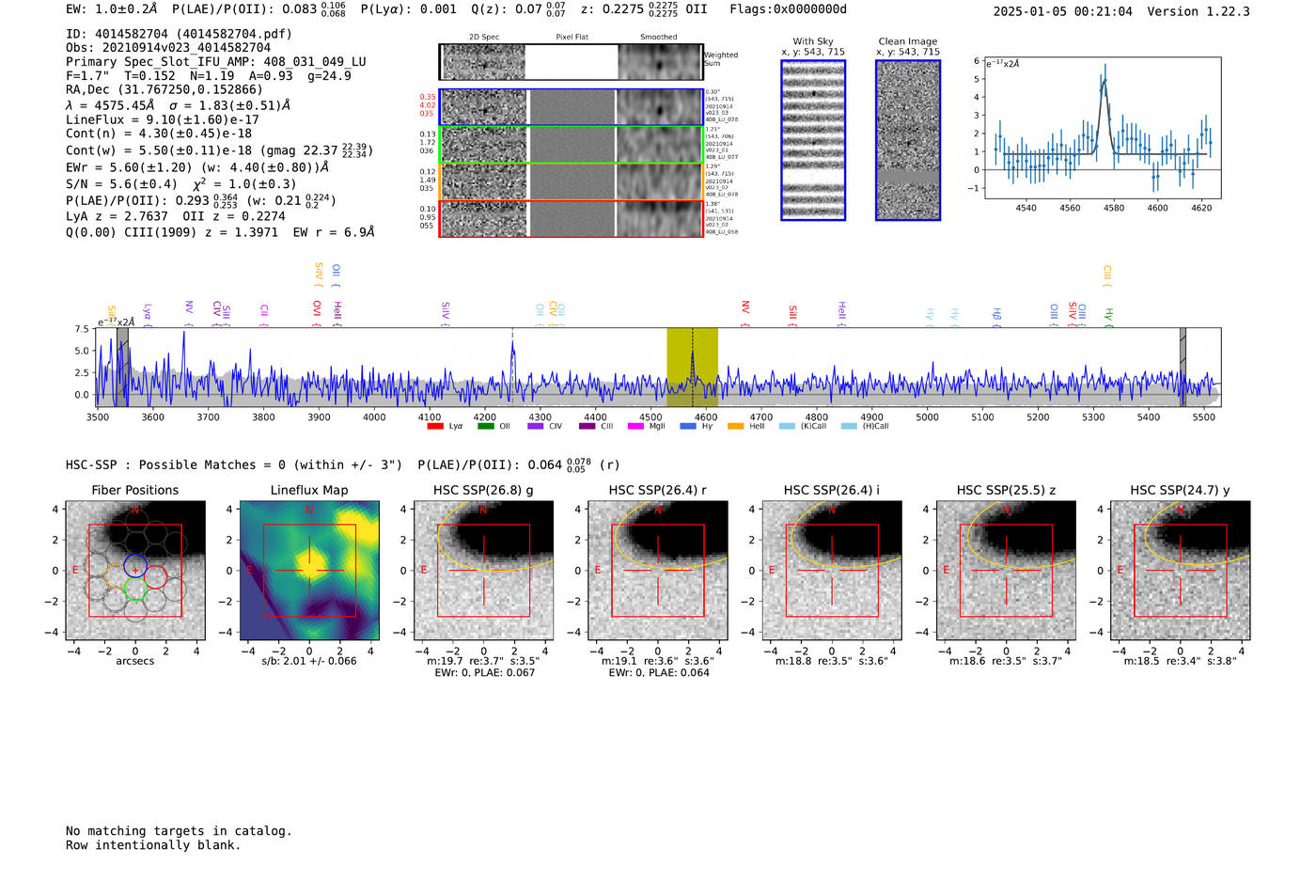Image resolution: width=1316 pixels, height=896 pixels.
Task: Click the orange fiber circle in Fiber Positions
Action: tap(116, 577)
